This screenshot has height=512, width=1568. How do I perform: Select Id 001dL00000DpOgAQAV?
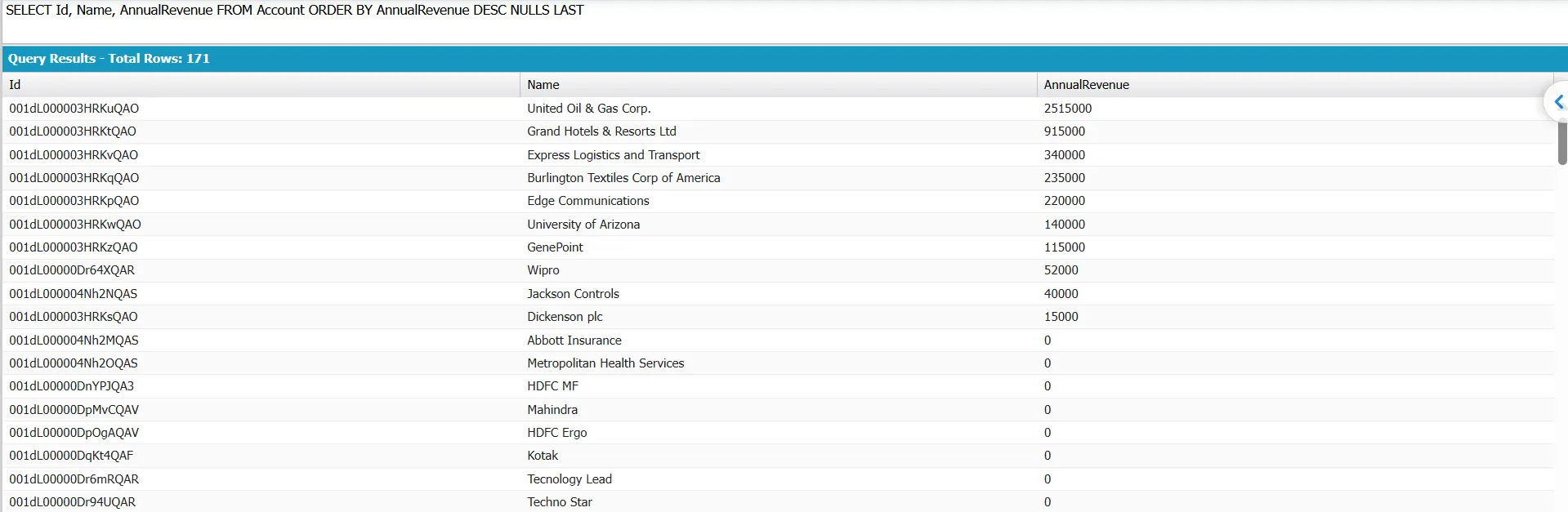click(74, 433)
